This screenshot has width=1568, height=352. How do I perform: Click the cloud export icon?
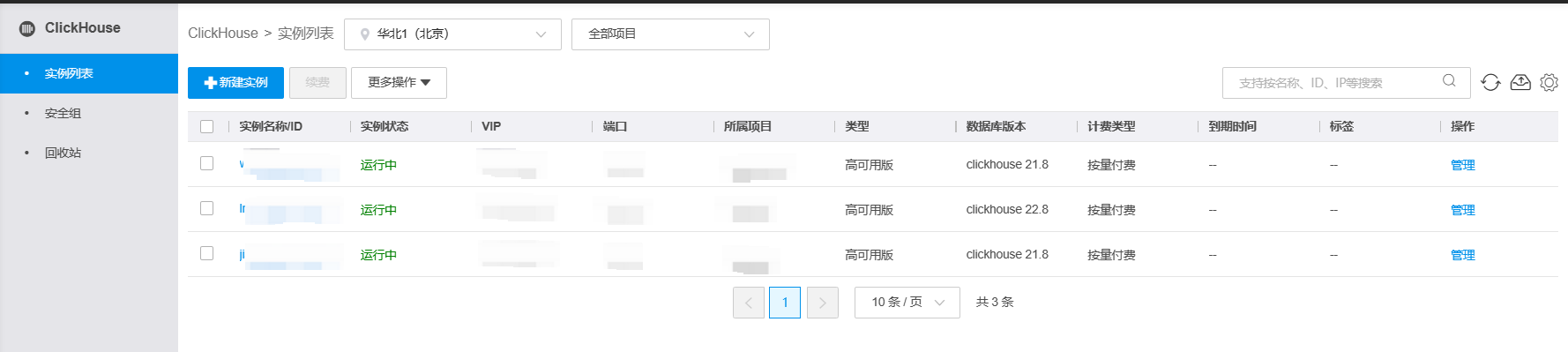(x=1520, y=82)
